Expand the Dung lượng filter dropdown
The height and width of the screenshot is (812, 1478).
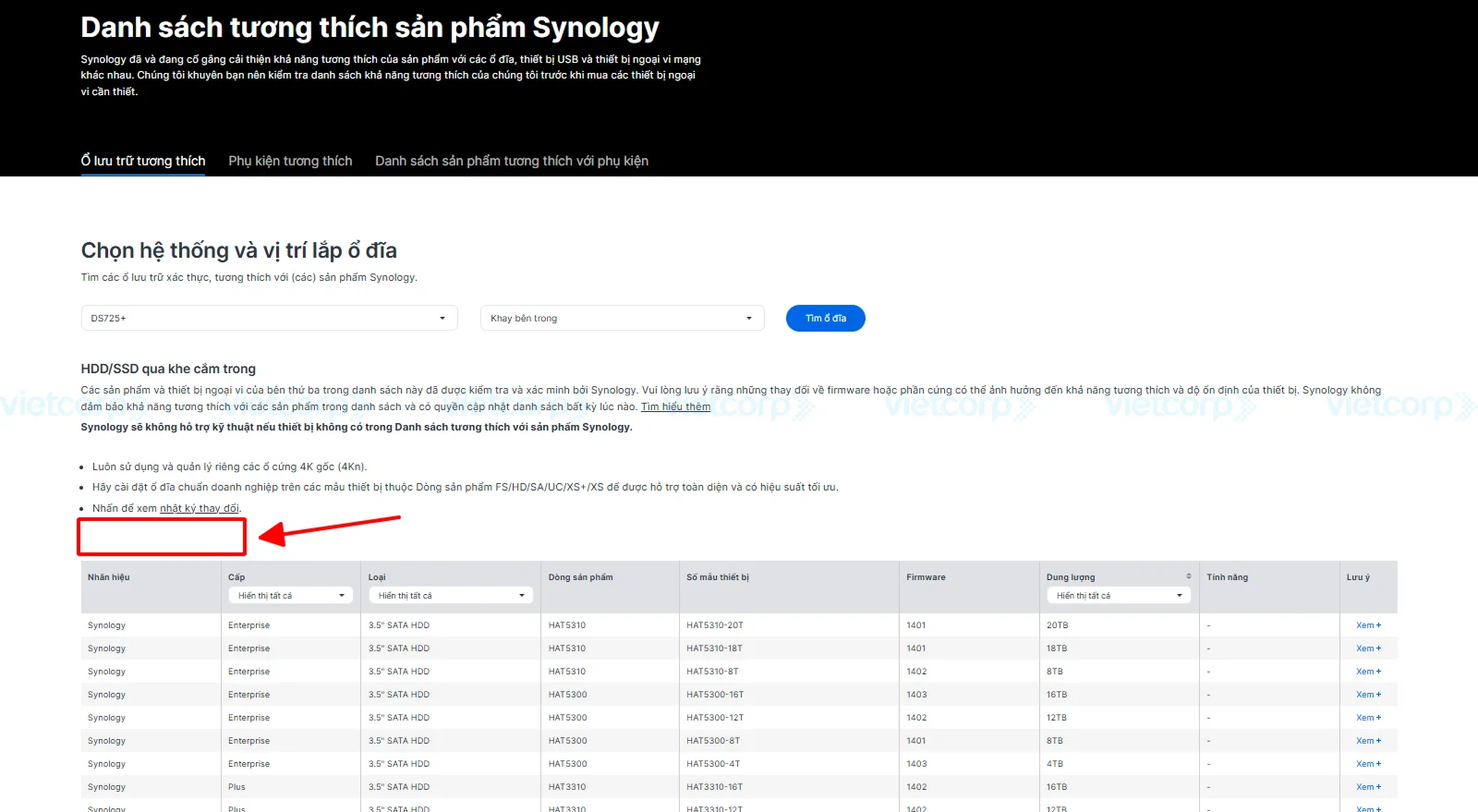(1119, 596)
